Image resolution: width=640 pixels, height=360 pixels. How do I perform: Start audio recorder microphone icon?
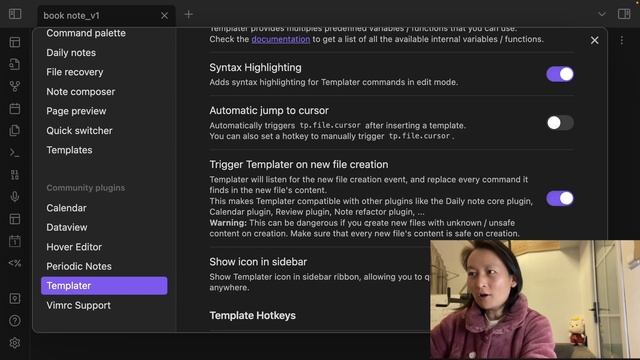click(x=15, y=197)
